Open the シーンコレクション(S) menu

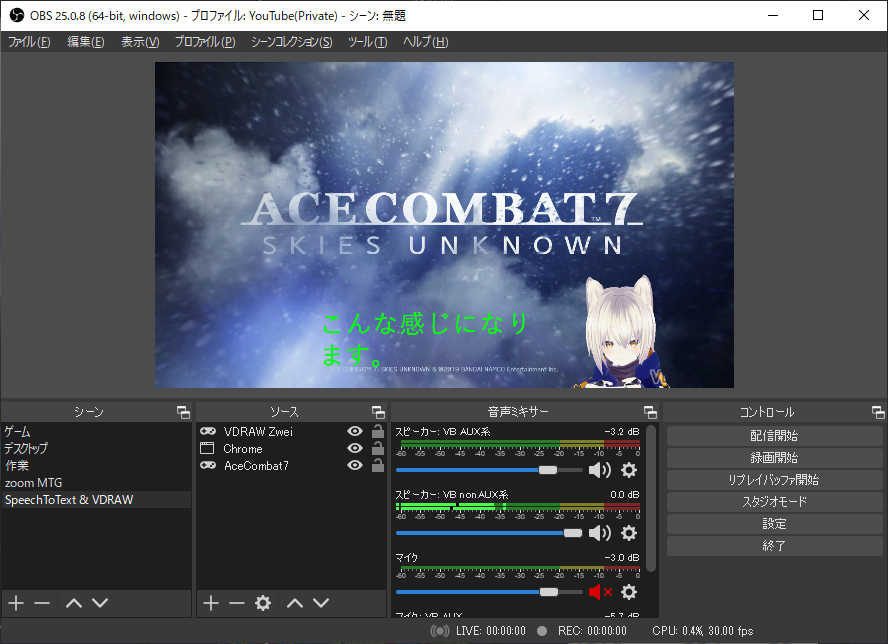coord(292,42)
